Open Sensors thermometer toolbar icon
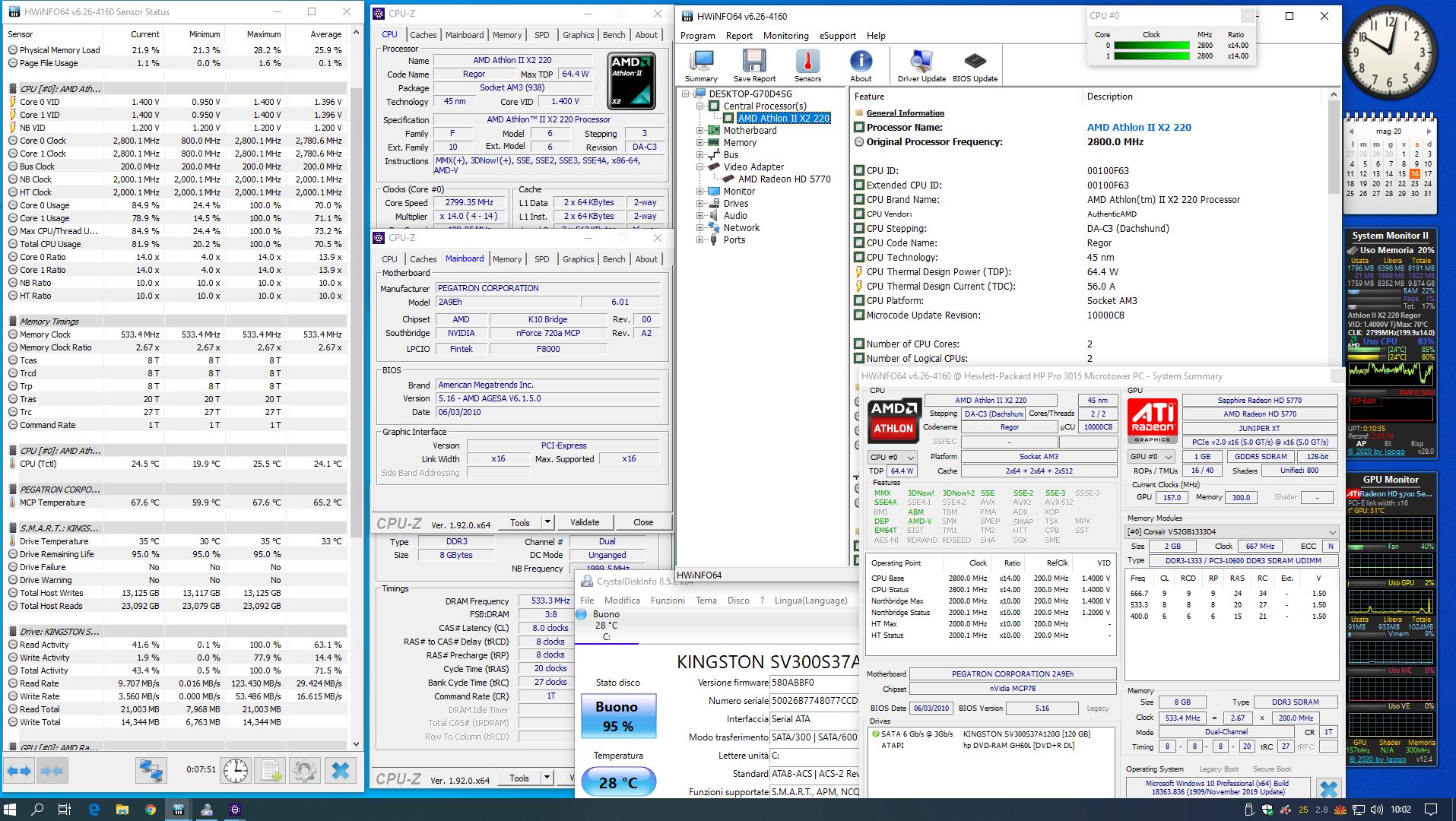The width and height of the screenshot is (1456, 821). point(807,65)
